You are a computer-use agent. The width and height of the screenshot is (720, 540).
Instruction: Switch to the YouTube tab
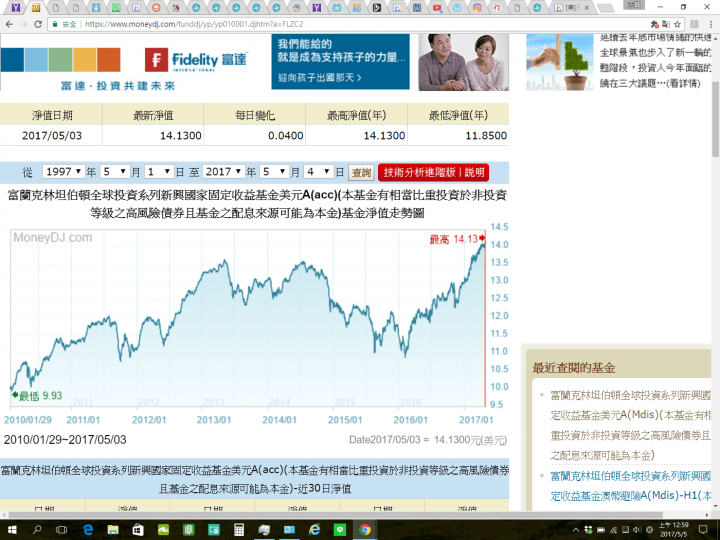point(437,7)
